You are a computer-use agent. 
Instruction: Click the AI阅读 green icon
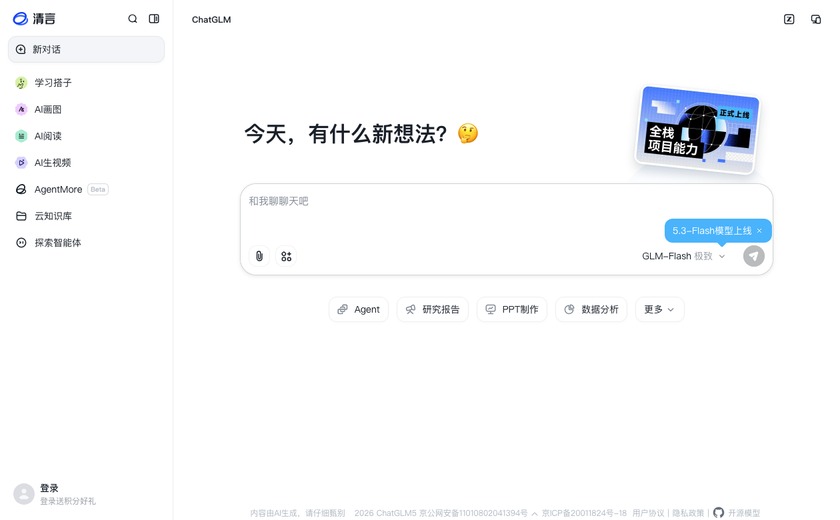(21, 136)
